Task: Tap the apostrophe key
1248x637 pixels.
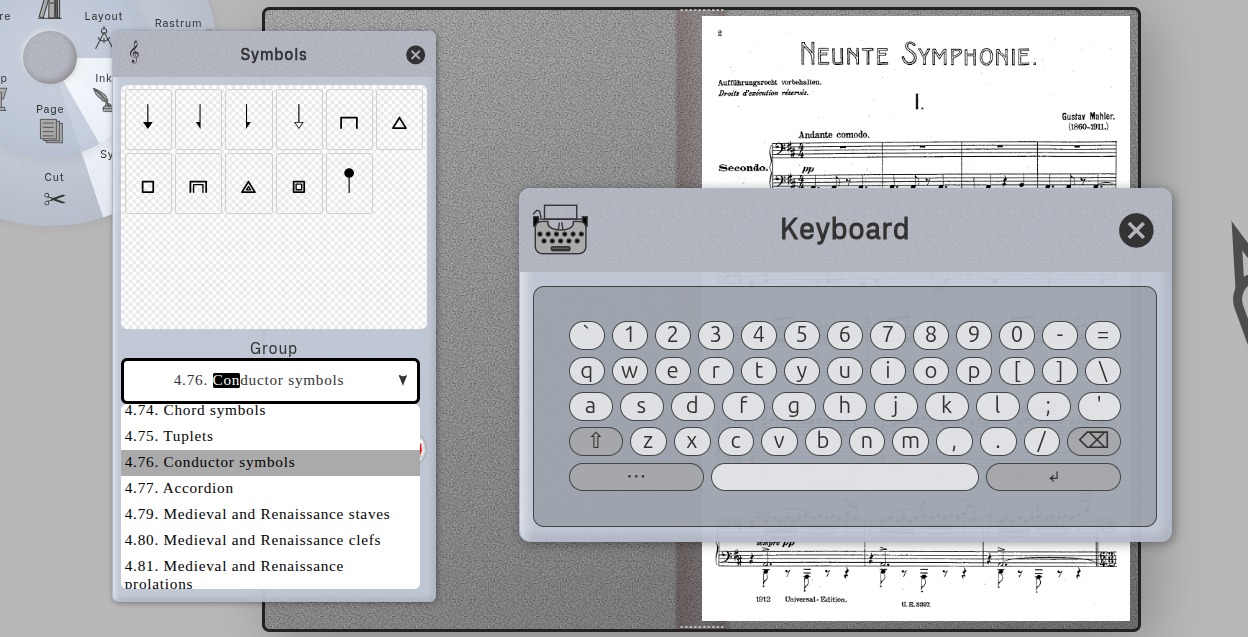Action: click(1099, 406)
